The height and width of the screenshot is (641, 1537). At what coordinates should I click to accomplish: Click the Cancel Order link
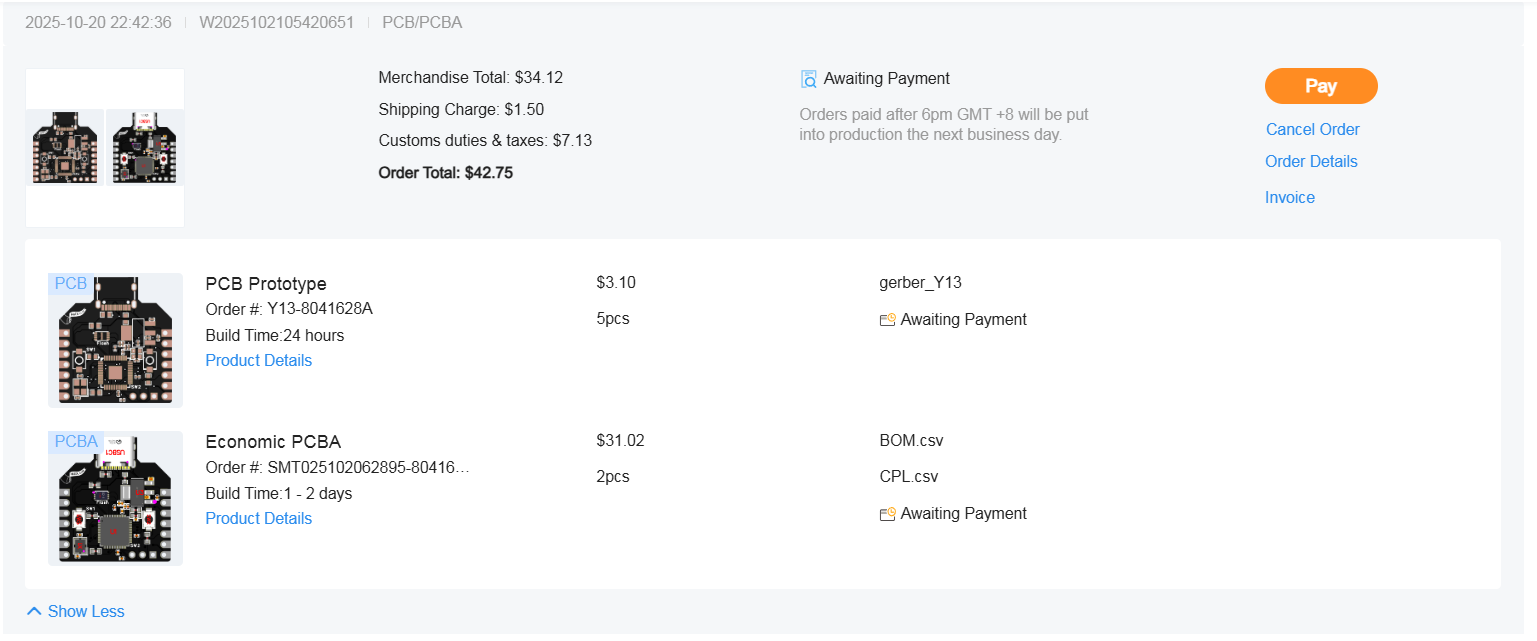pyautogui.click(x=1312, y=129)
